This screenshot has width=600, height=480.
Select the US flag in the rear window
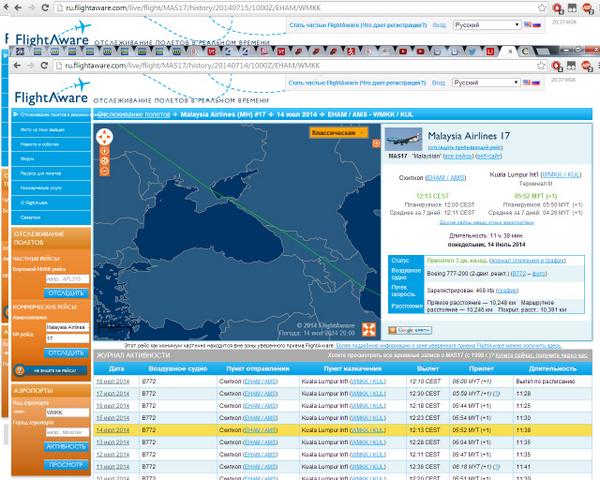click(x=528, y=24)
